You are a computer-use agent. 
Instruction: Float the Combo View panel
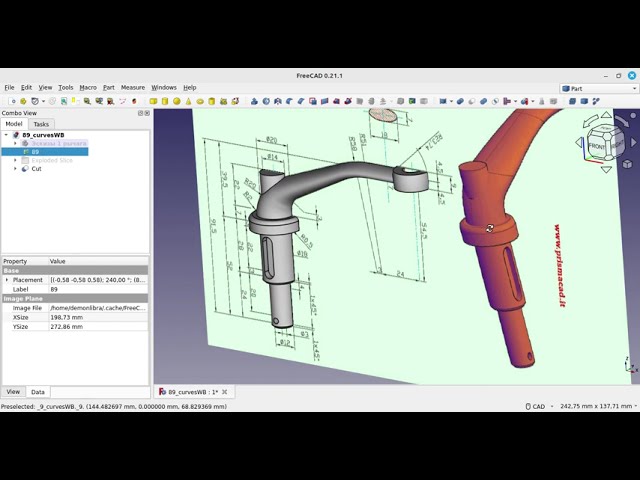[x=140, y=113]
